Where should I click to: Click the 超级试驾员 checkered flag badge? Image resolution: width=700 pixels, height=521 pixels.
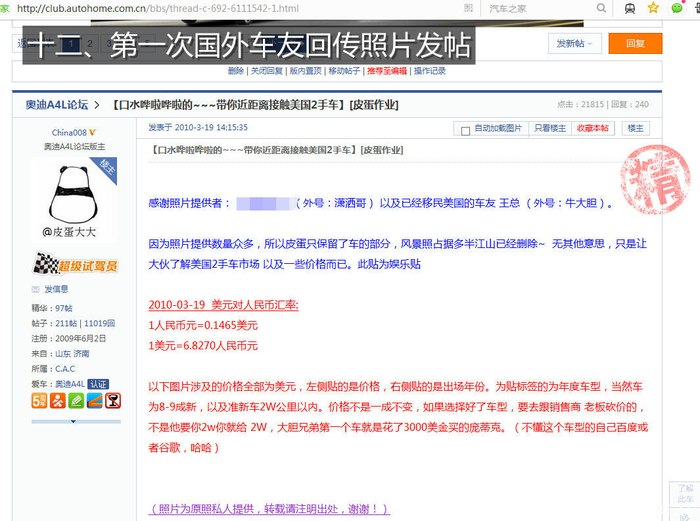point(75,265)
